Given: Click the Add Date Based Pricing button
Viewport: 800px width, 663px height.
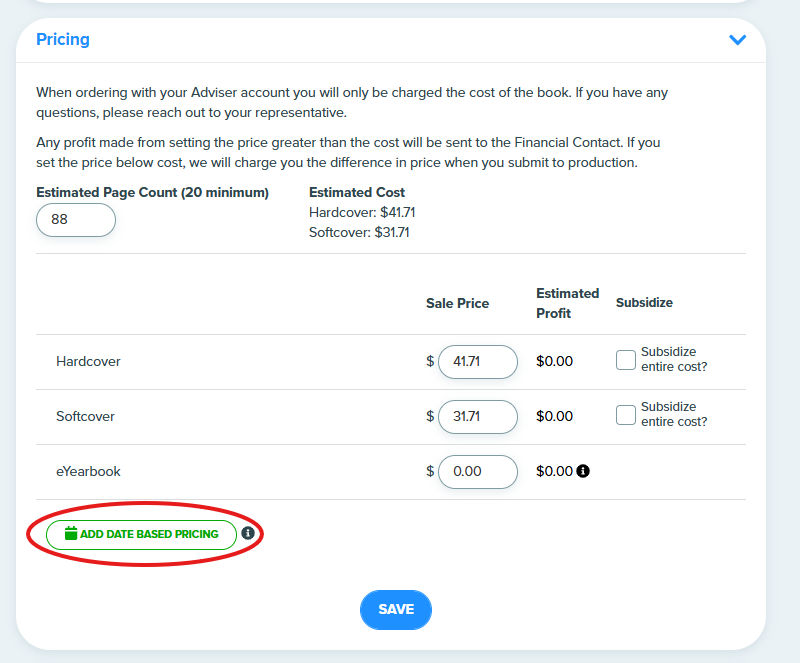Looking at the screenshot, I should coord(141,535).
